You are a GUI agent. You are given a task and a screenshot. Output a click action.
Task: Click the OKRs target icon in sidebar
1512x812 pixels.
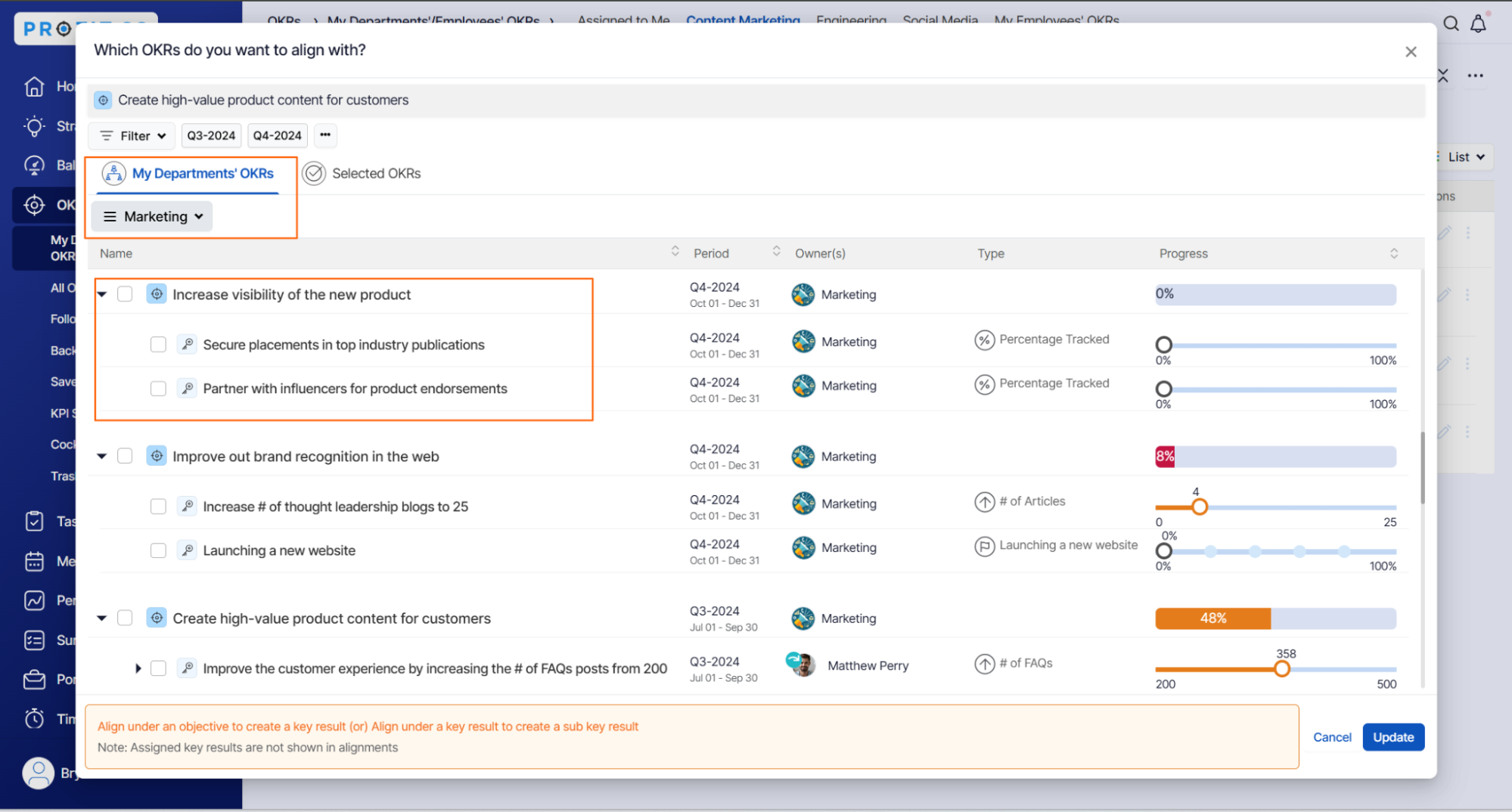(34, 205)
